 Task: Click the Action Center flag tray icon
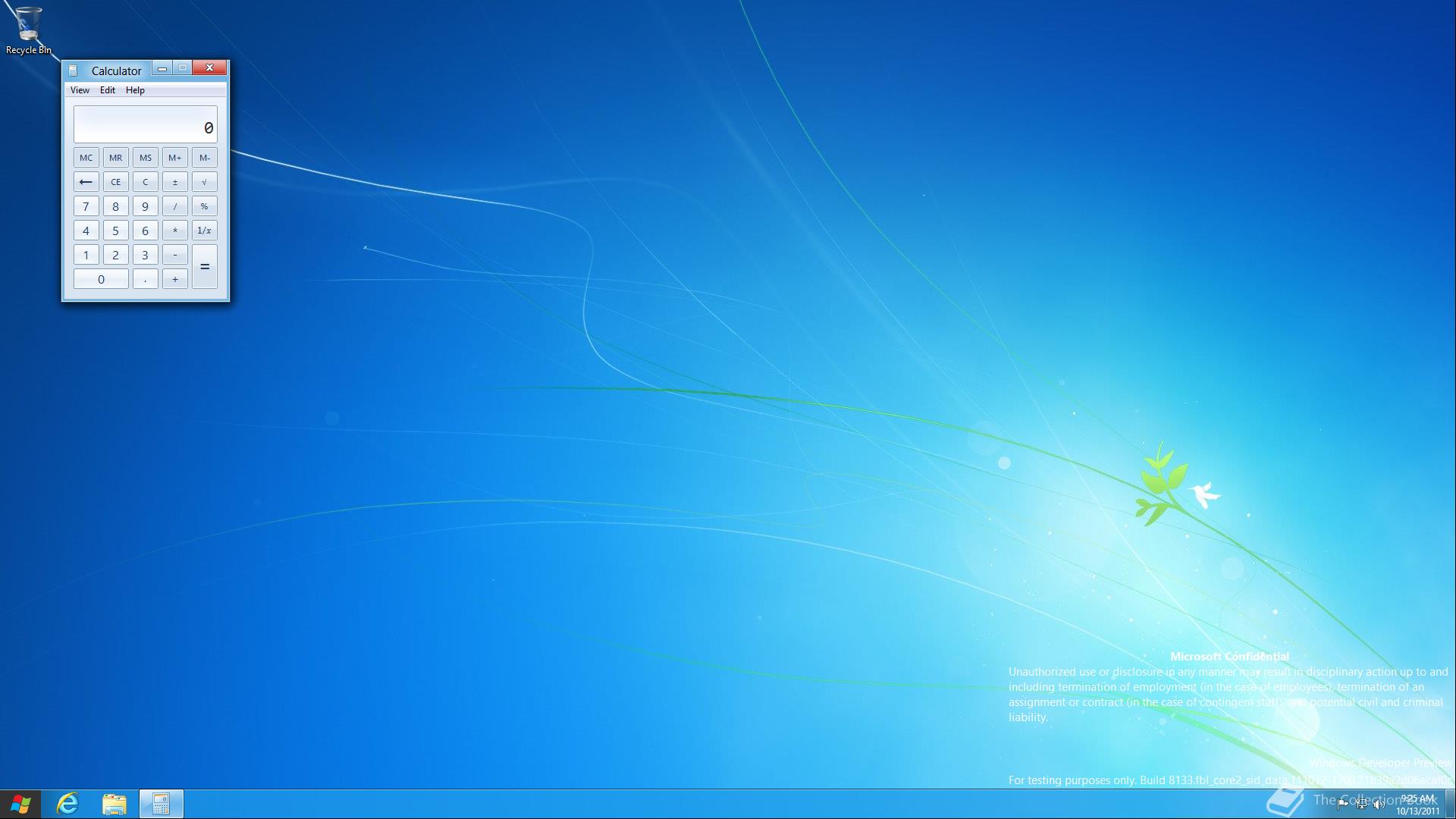coord(1343,805)
